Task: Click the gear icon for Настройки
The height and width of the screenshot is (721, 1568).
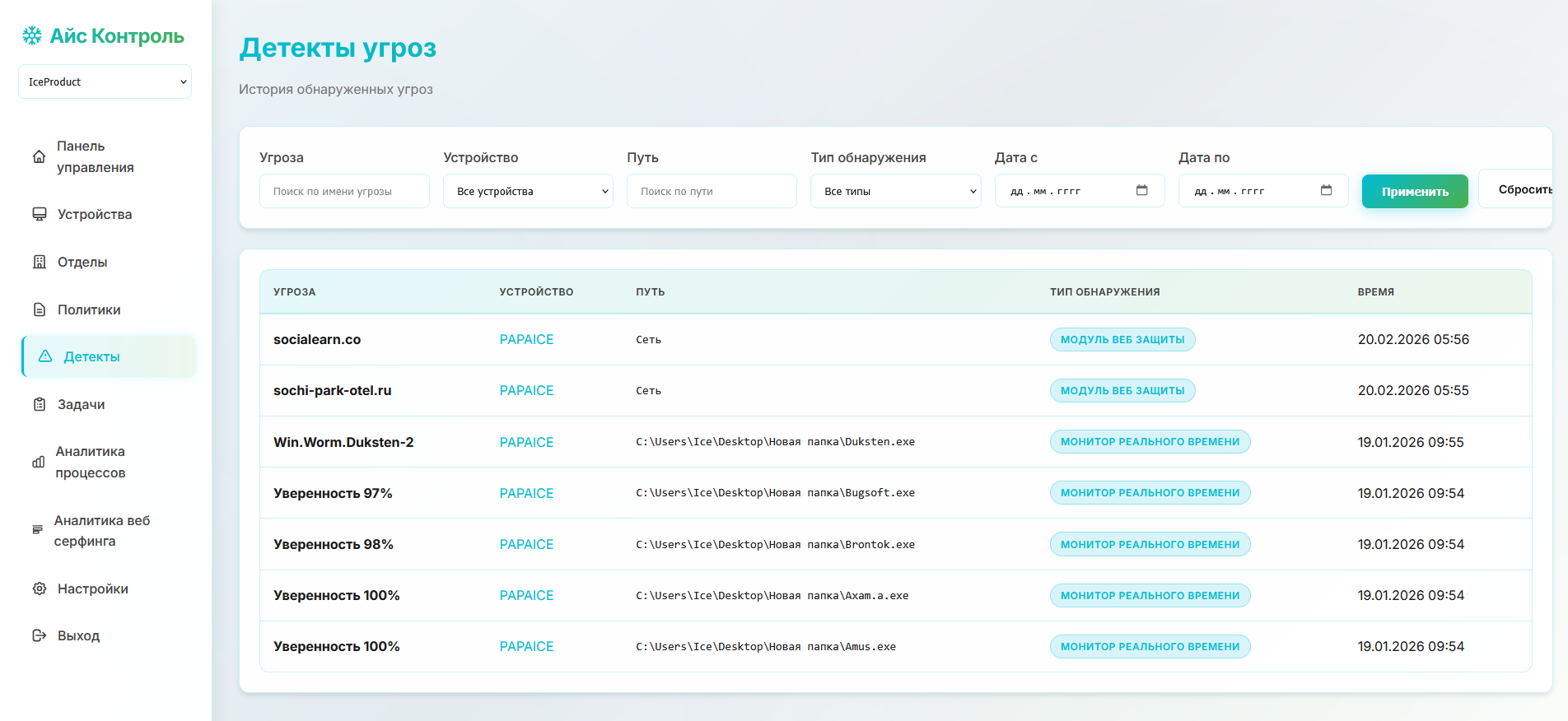Action: pos(40,588)
